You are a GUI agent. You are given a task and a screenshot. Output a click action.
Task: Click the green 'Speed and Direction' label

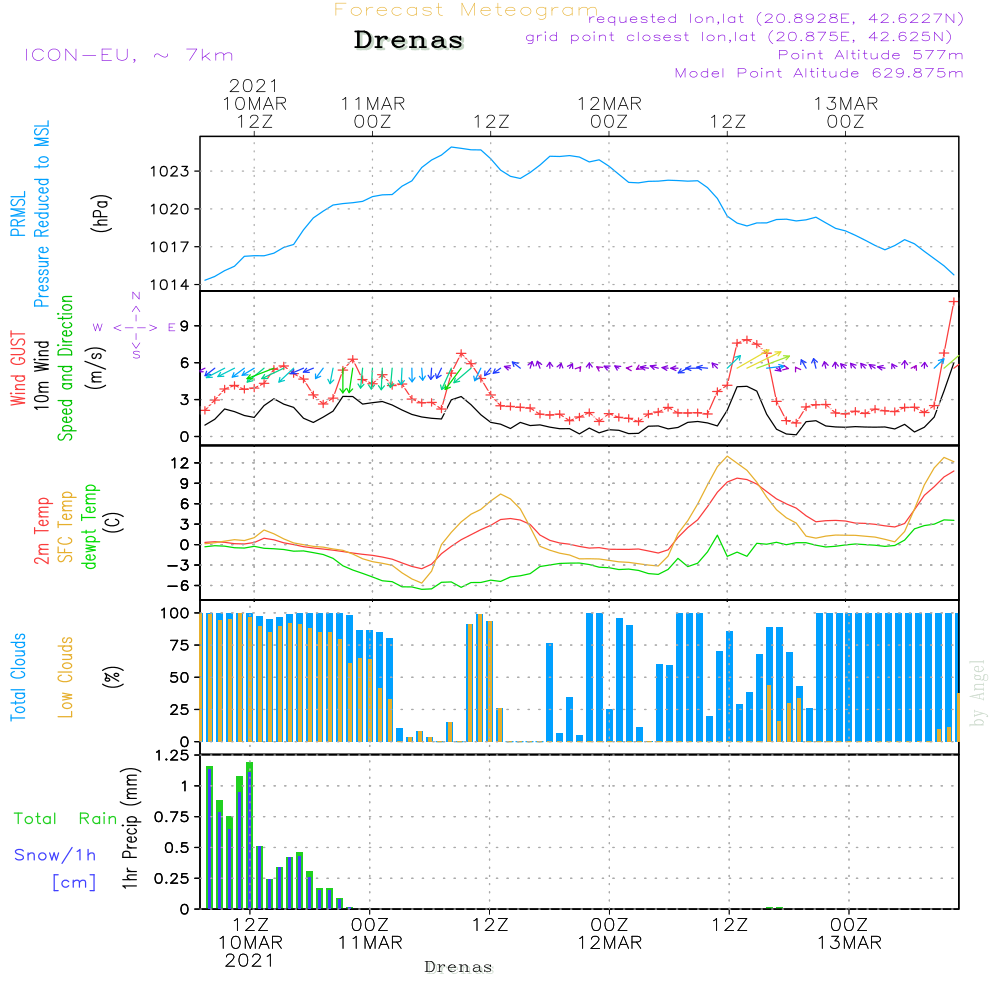coord(65,368)
